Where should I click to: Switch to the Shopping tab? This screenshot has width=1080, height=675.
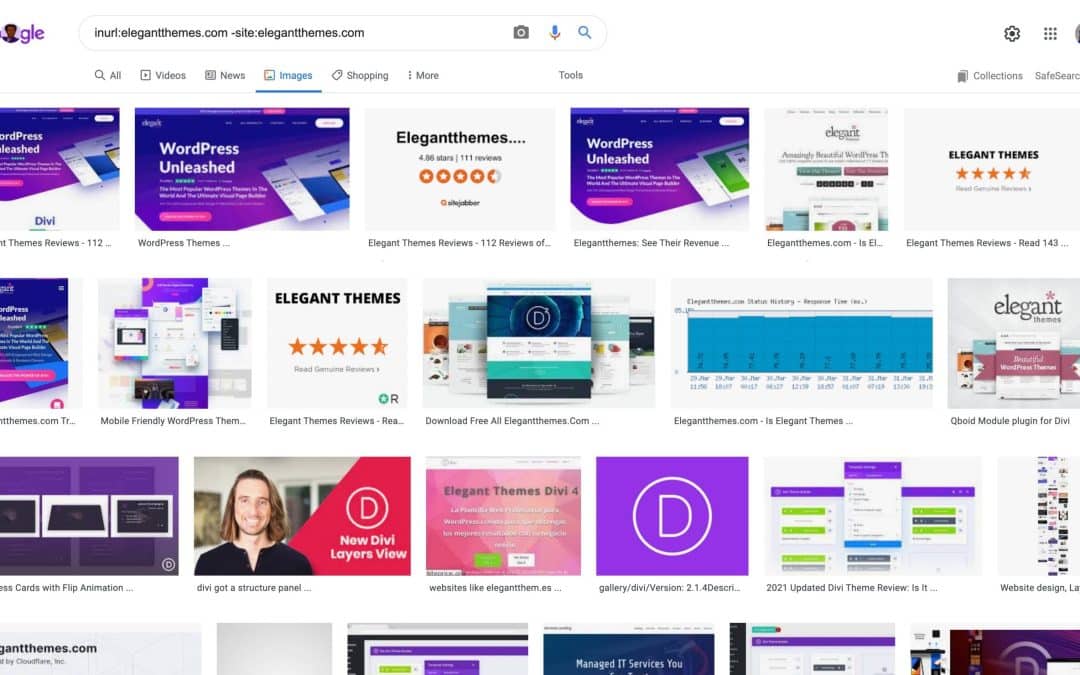pos(360,75)
